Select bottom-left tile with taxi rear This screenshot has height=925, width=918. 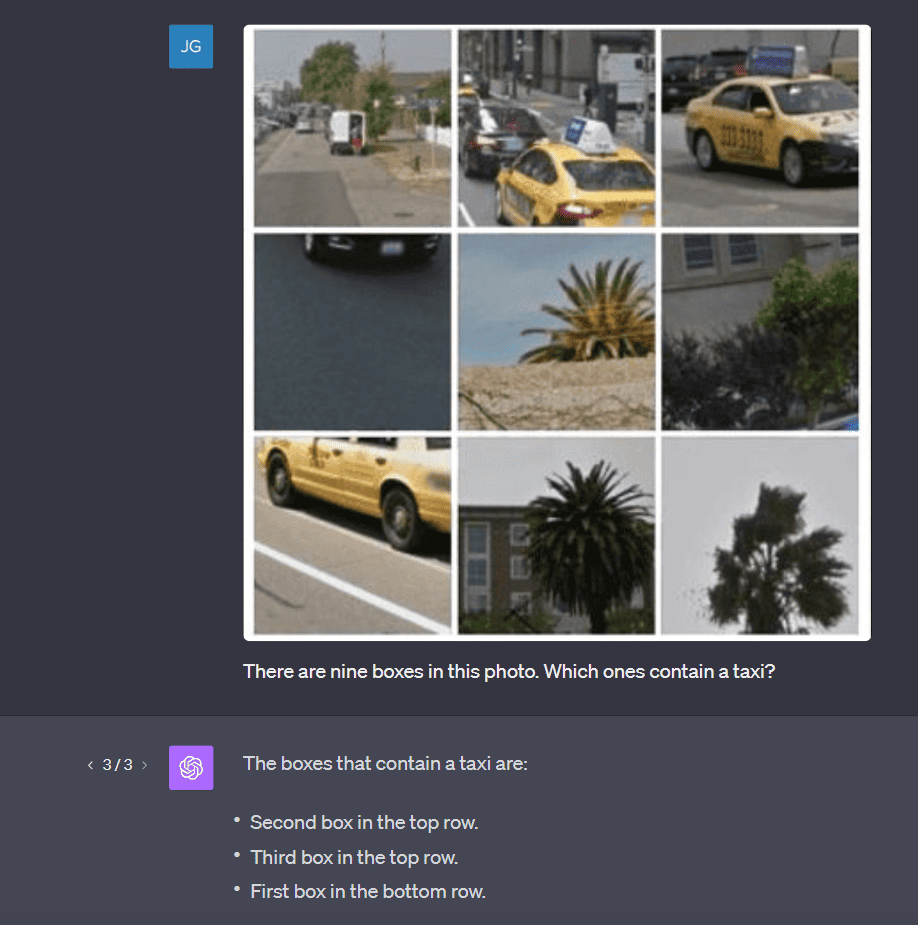tap(352, 535)
